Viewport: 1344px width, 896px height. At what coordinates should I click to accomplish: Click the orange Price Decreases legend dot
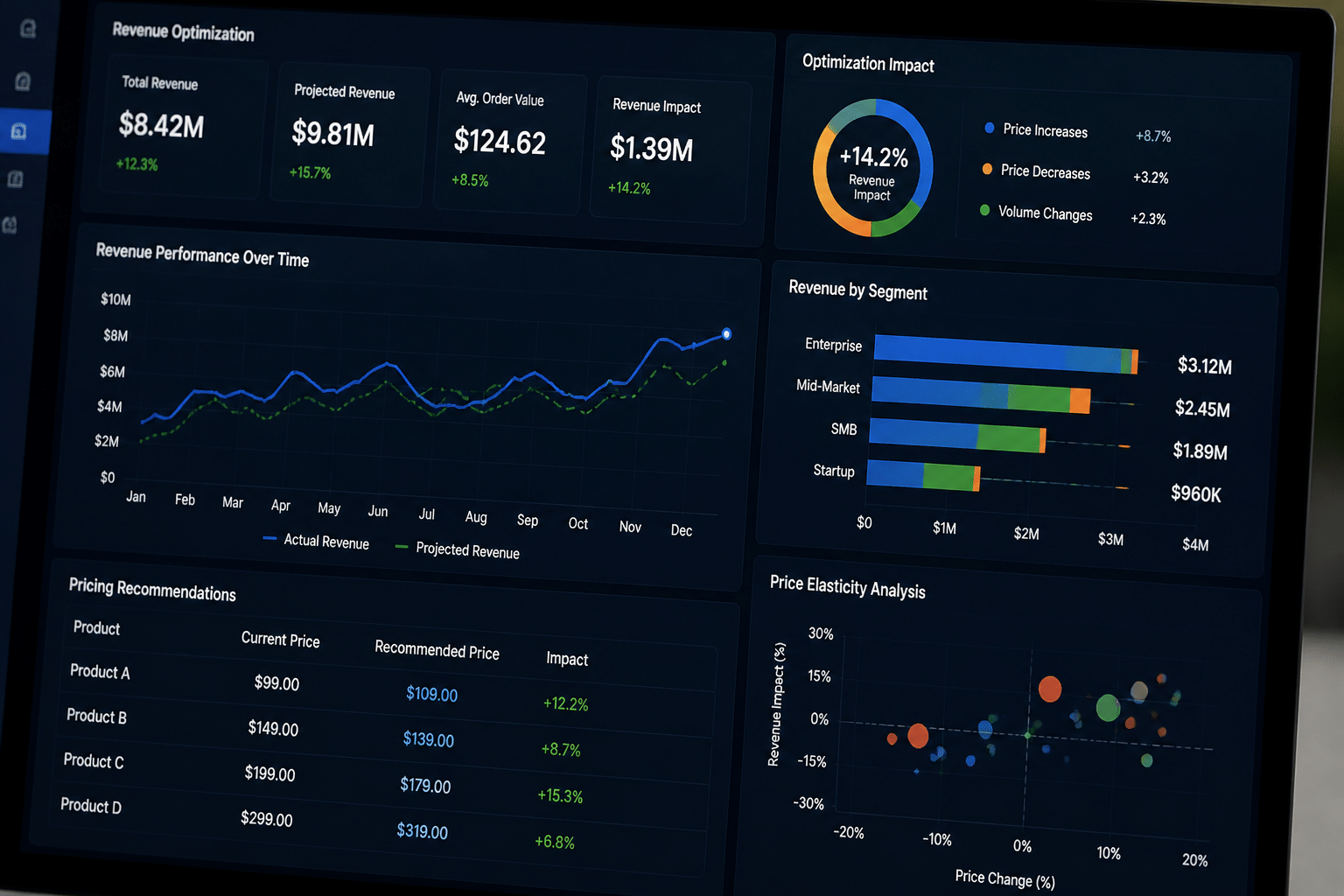pos(987,169)
